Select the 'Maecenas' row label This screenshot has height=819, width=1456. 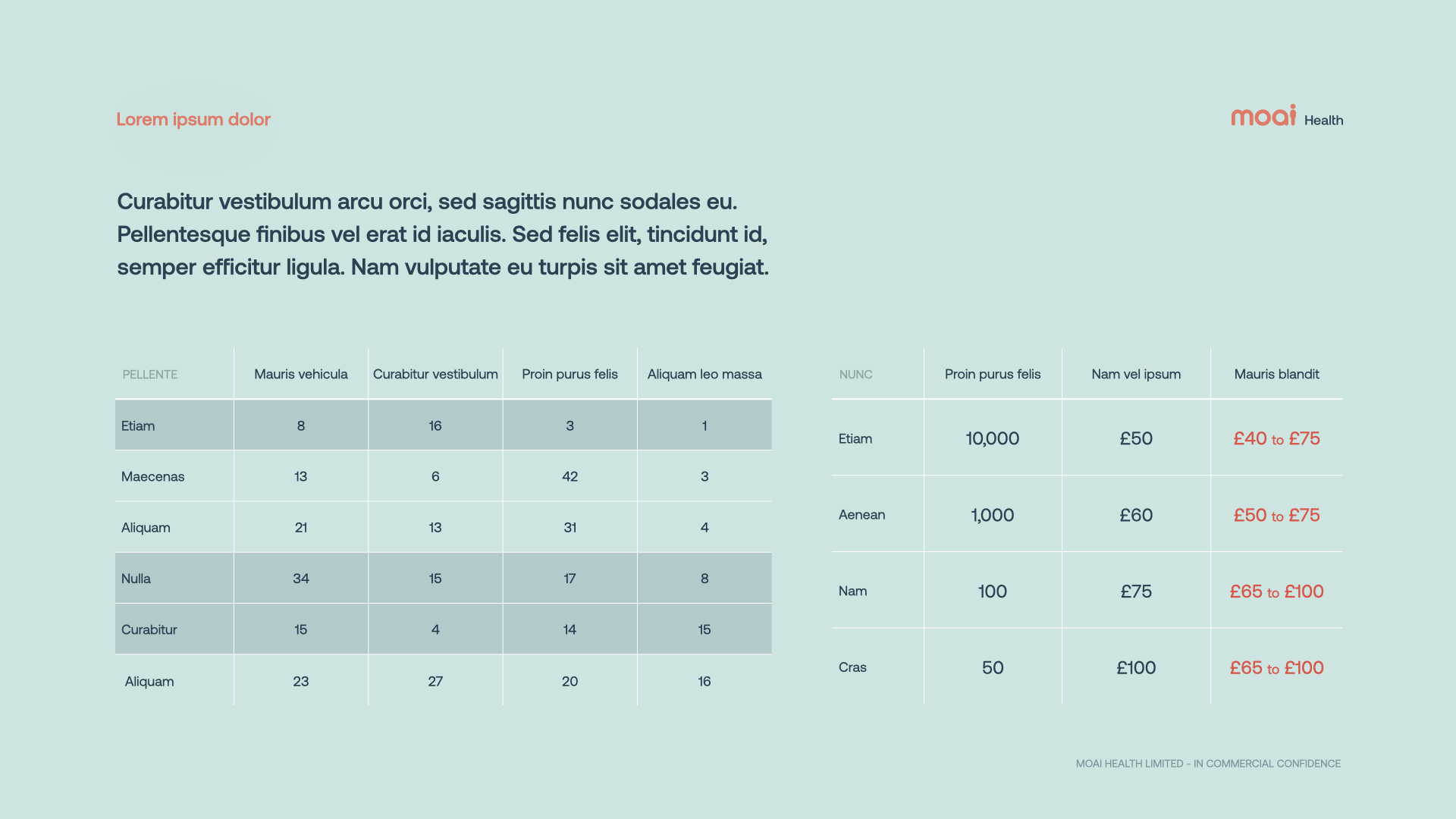tap(153, 476)
